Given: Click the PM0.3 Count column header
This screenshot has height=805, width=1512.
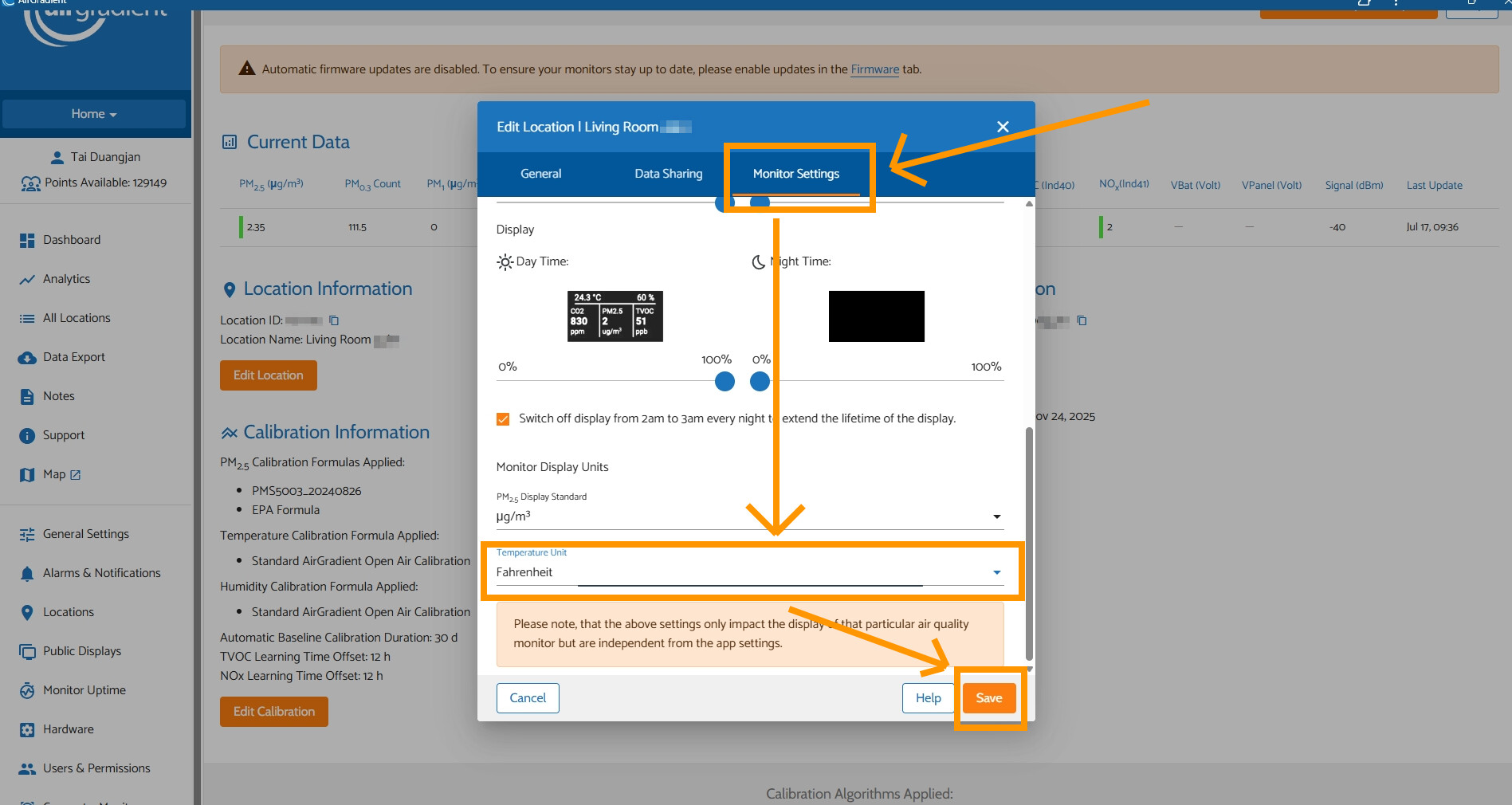Looking at the screenshot, I should 373,185.
